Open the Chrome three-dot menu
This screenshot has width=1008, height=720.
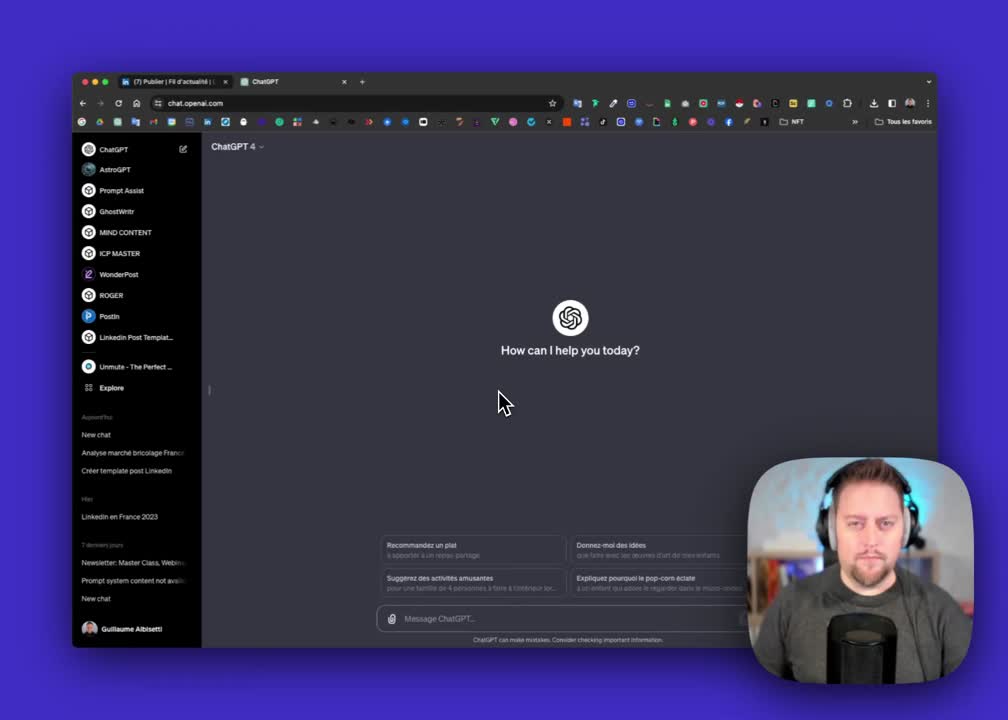pos(928,104)
